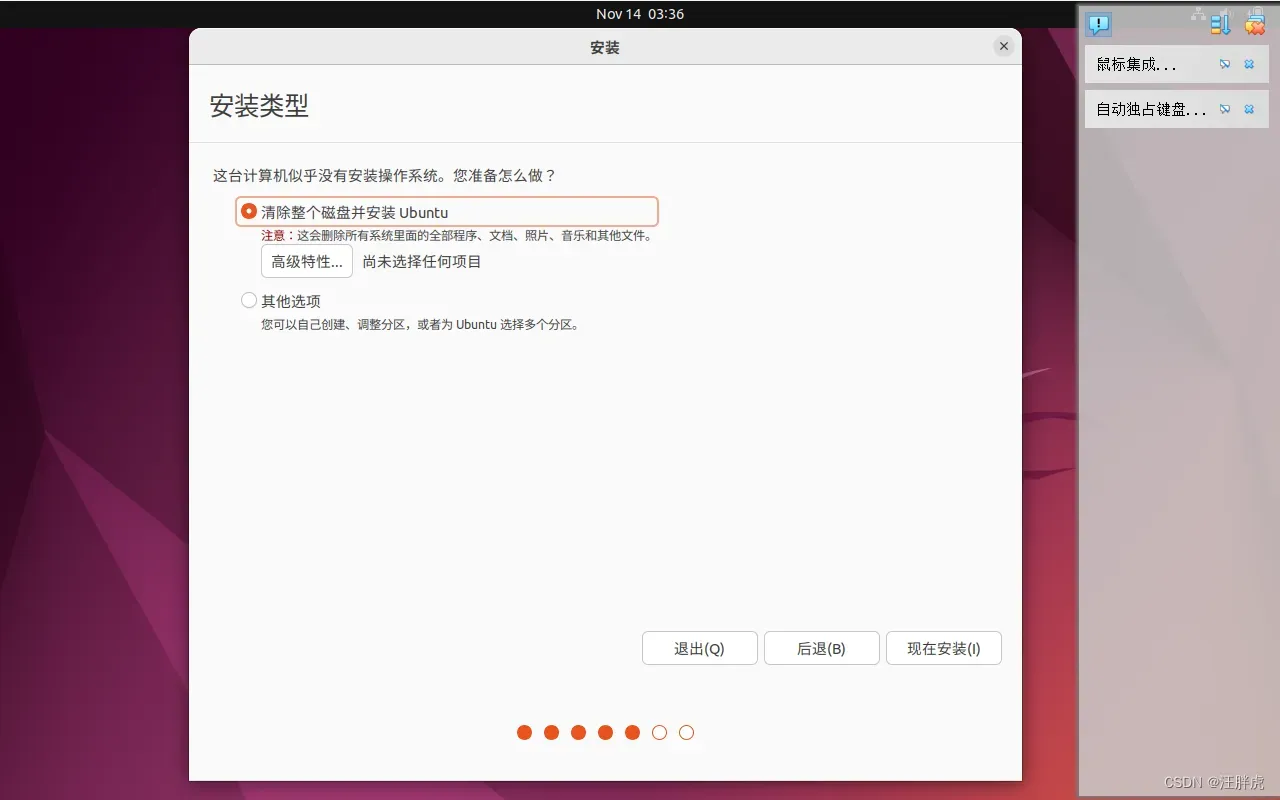Click the 安装类型 heading
The height and width of the screenshot is (800, 1280).
tap(259, 106)
